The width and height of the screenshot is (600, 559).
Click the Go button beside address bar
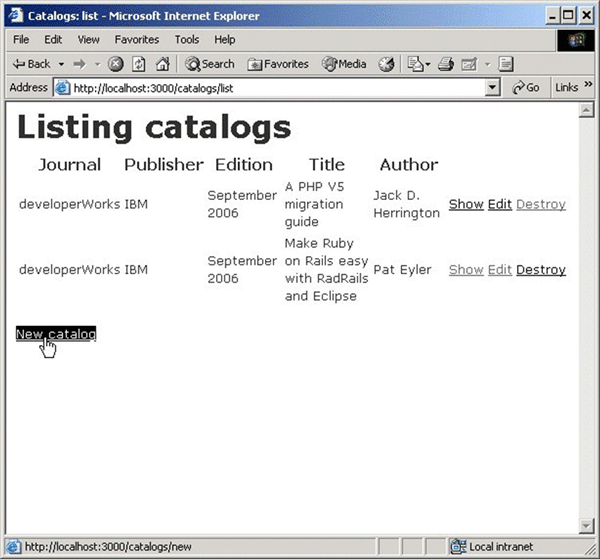tap(526, 88)
